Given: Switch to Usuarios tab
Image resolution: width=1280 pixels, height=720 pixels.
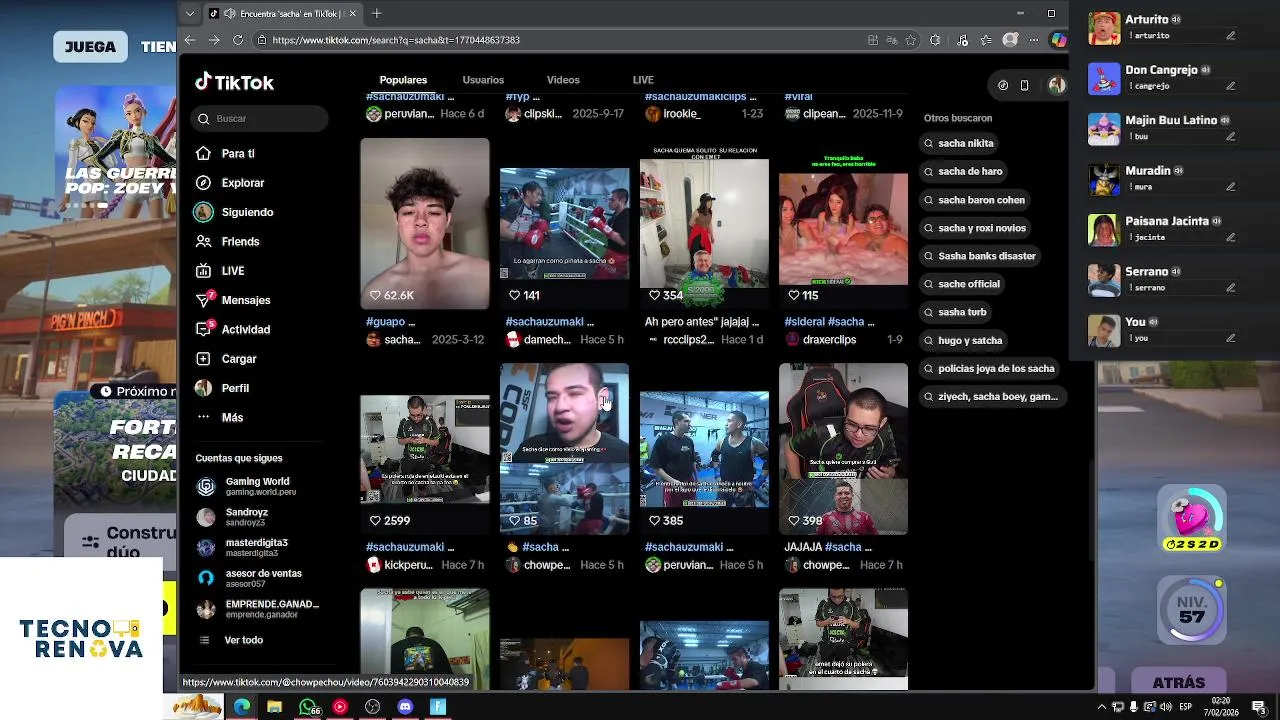Looking at the screenshot, I should click(483, 80).
